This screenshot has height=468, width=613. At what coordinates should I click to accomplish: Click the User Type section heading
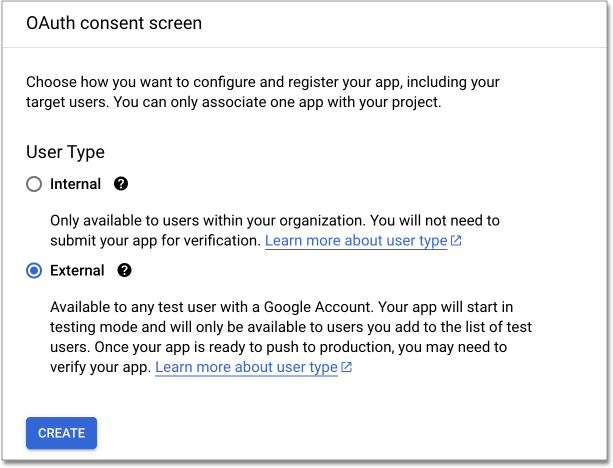[65, 152]
